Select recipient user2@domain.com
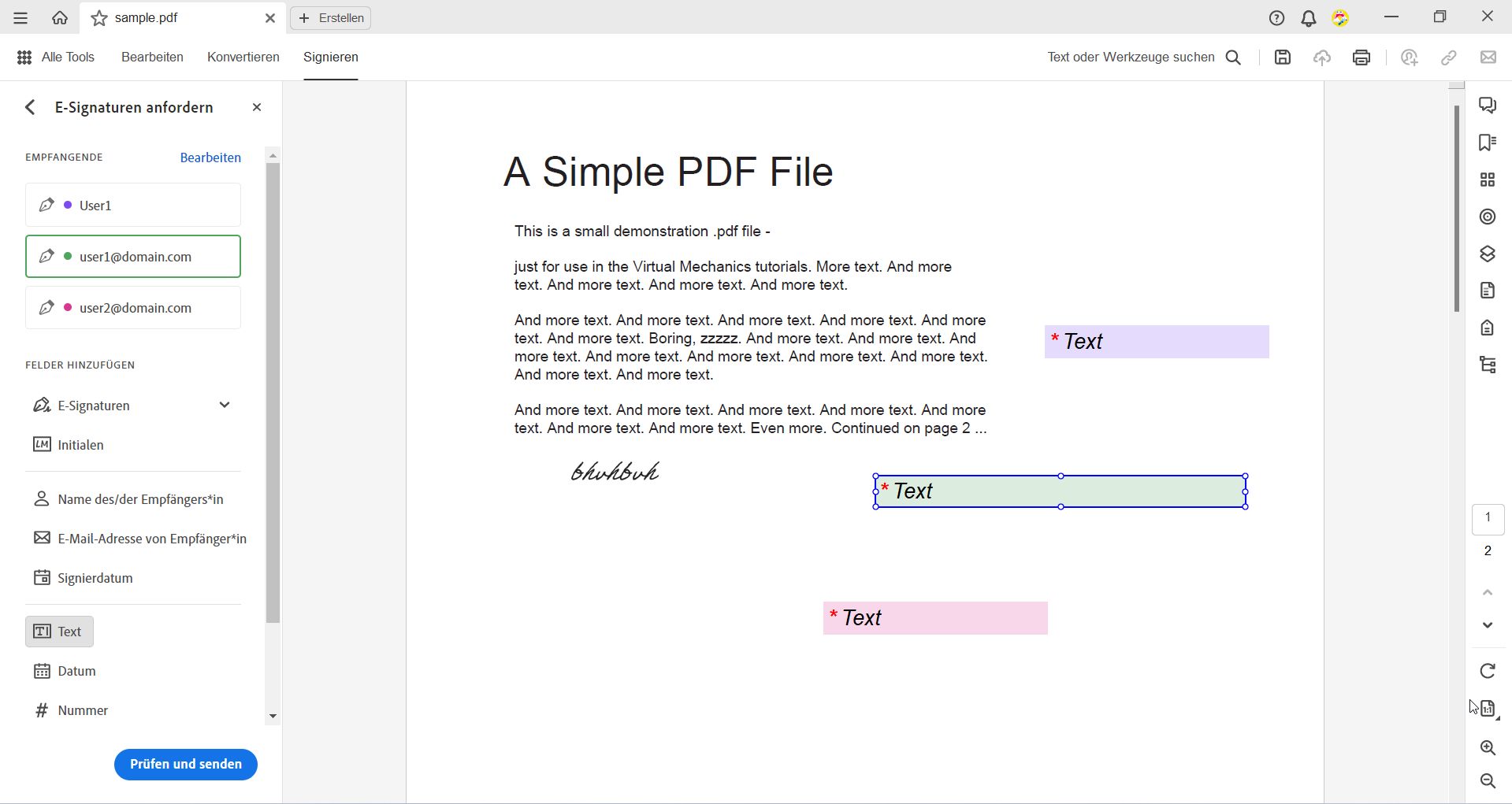 pos(133,308)
